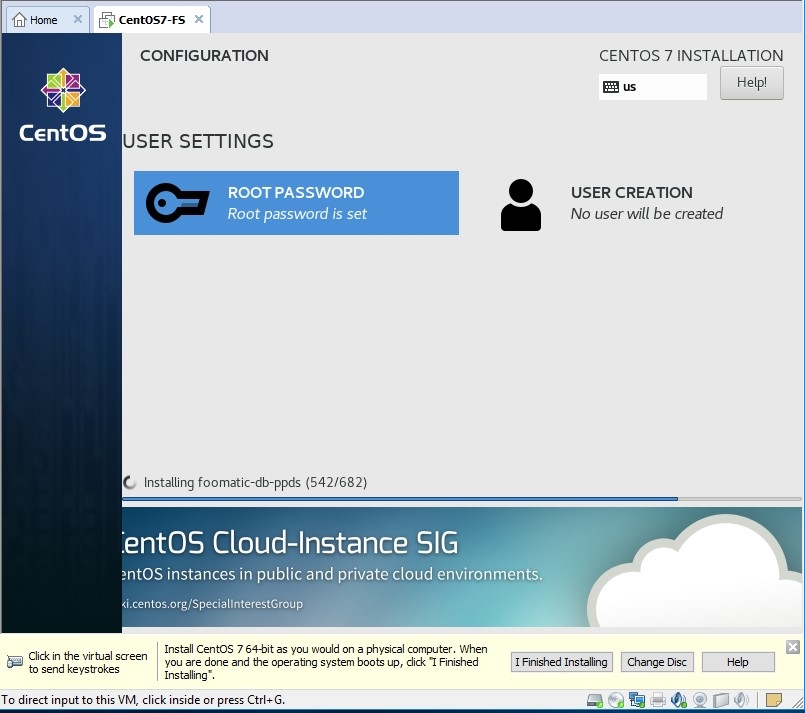Click the network adapter status icon
The image size is (805, 713).
(x=637, y=700)
